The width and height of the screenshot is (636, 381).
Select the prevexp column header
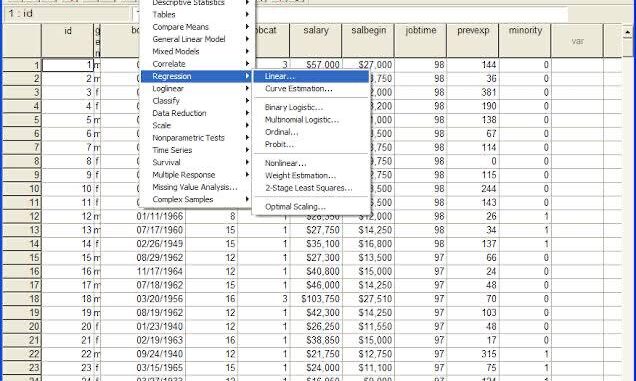[x=473, y=40]
